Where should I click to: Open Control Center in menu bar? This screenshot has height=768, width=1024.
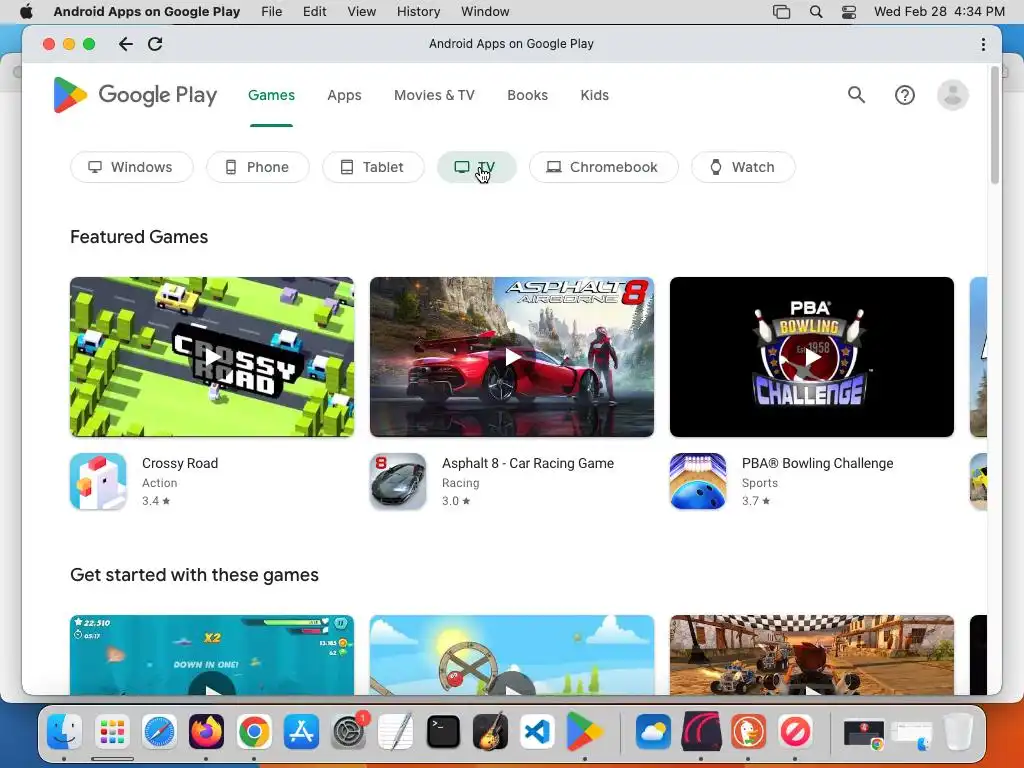click(848, 12)
